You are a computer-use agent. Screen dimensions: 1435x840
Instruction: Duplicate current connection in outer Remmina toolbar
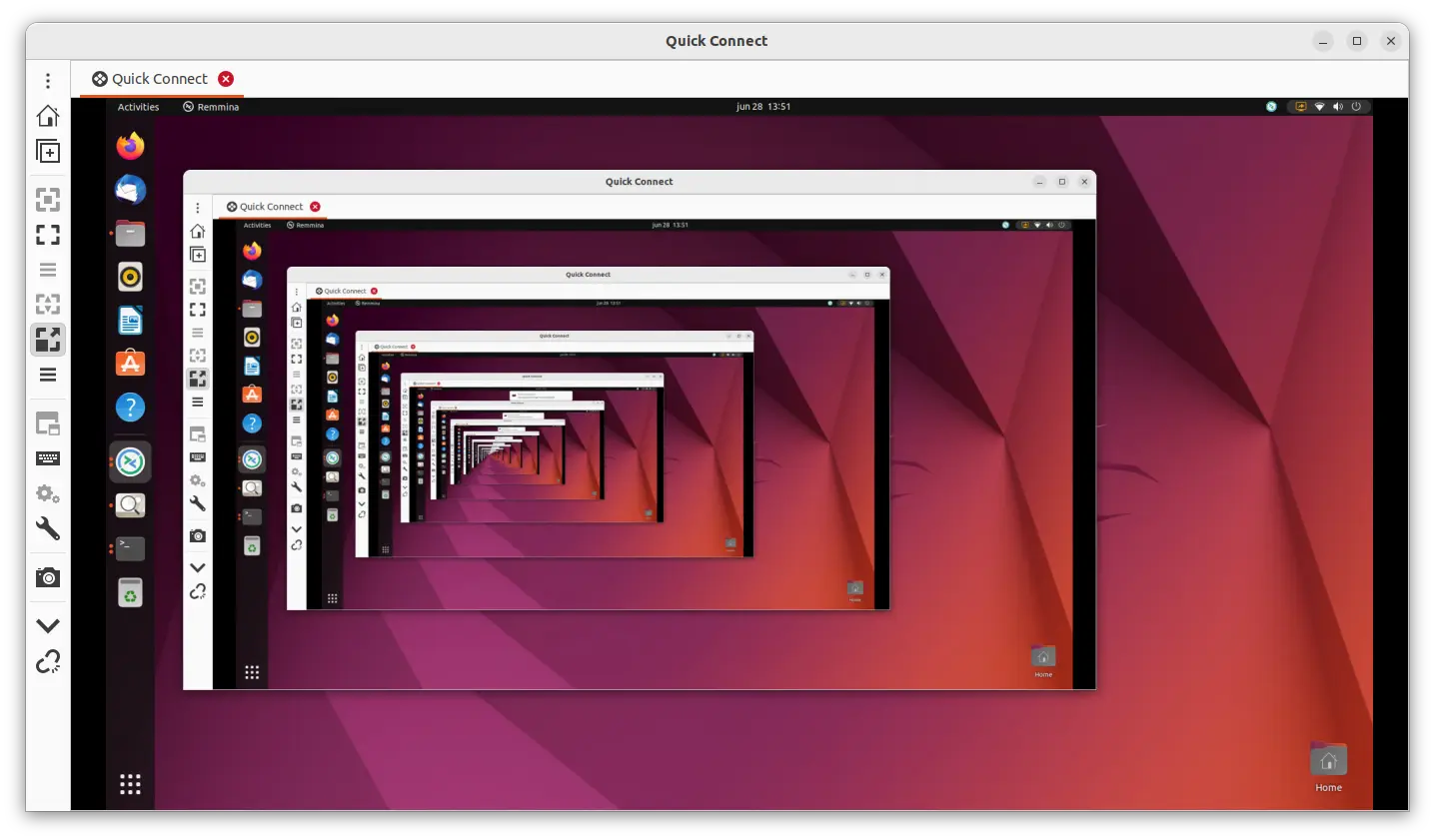point(48,152)
